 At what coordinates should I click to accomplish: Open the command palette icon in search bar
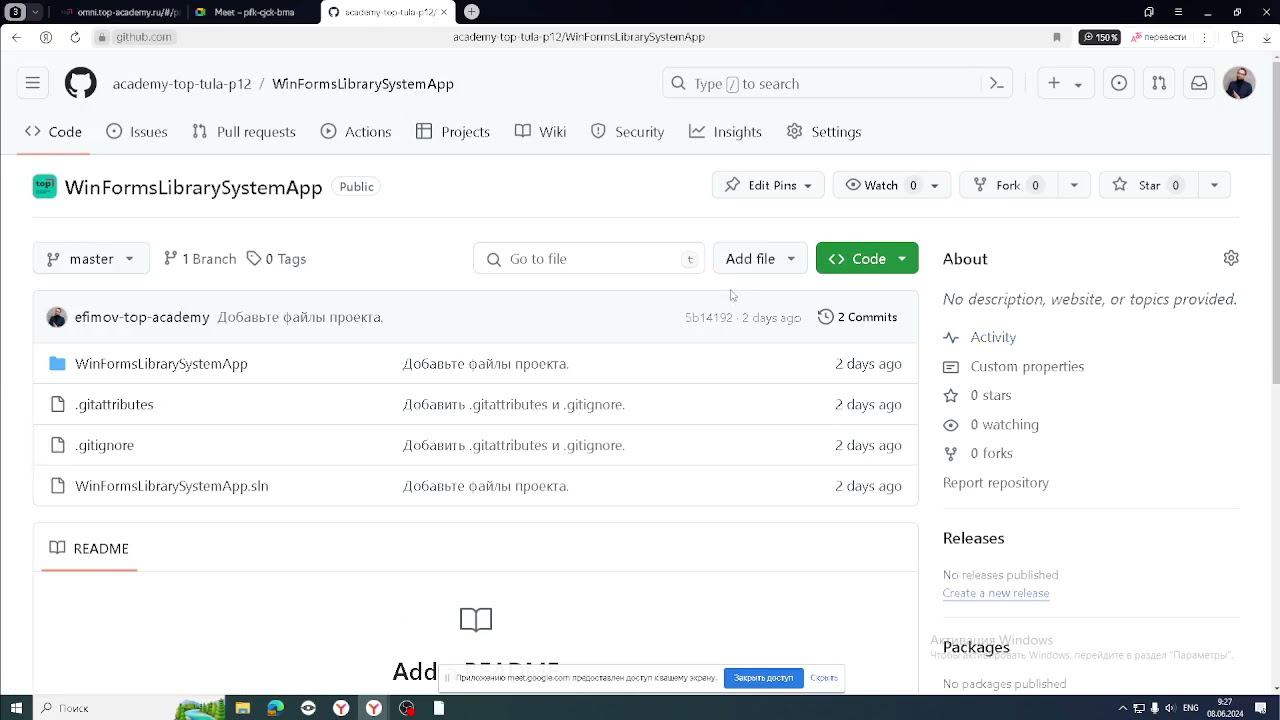pyautogui.click(x=996, y=84)
